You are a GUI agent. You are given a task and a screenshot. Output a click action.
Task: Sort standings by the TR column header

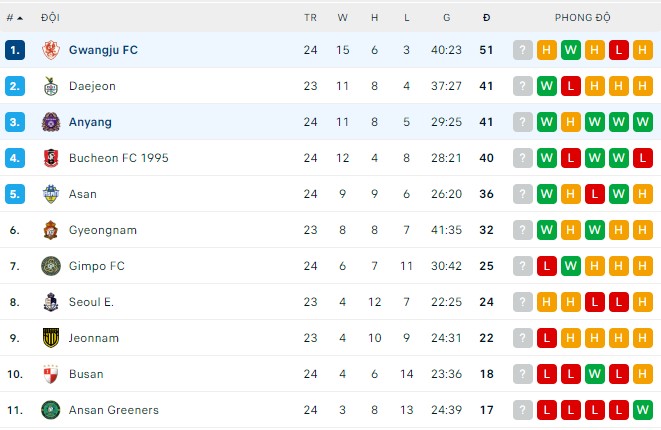click(310, 18)
